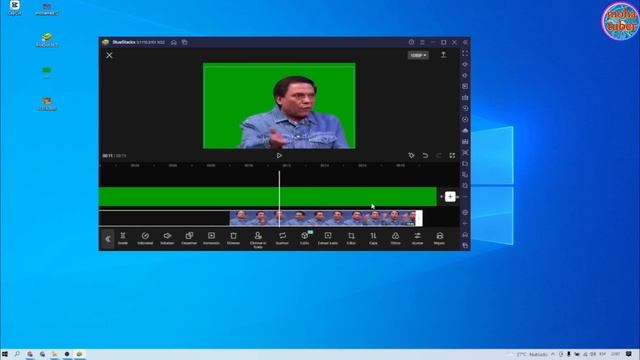Open the Animación tool
The width and height of the screenshot is (640, 360).
pos(211,238)
